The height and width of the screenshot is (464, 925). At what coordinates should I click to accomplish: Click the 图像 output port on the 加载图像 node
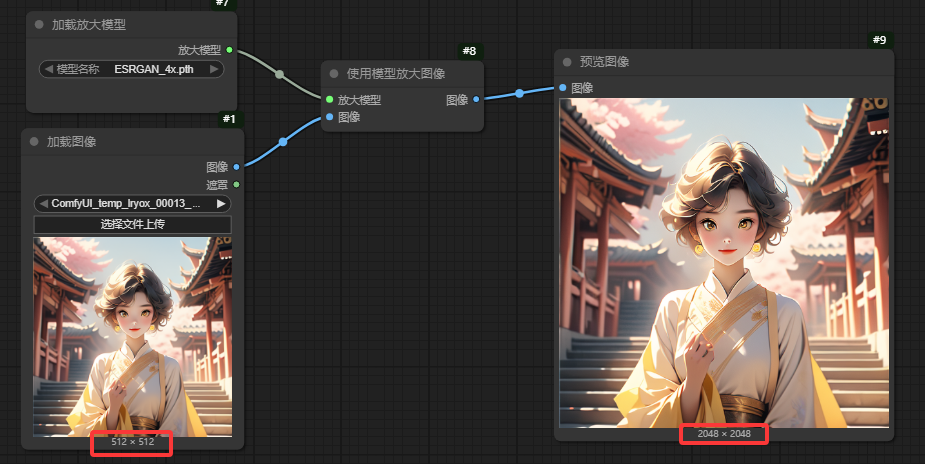click(x=236, y=167)
